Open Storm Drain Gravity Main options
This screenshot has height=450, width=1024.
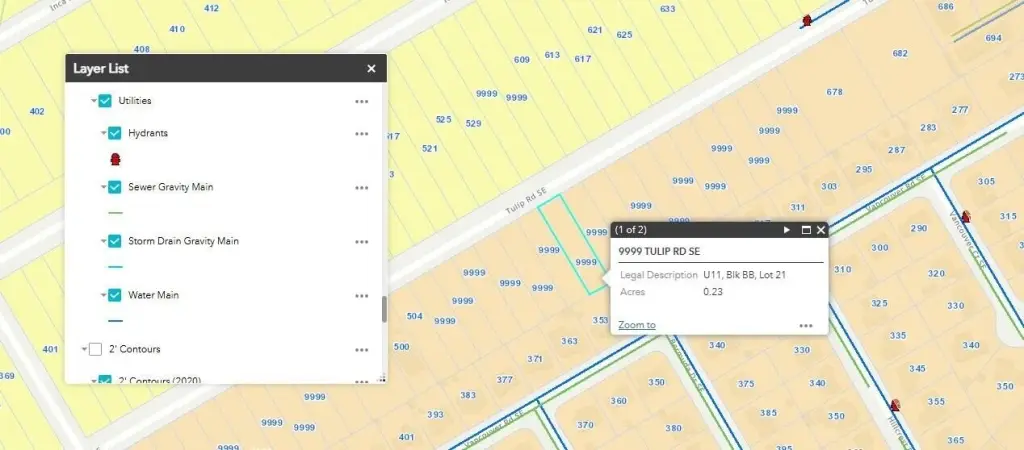(362, 241)
